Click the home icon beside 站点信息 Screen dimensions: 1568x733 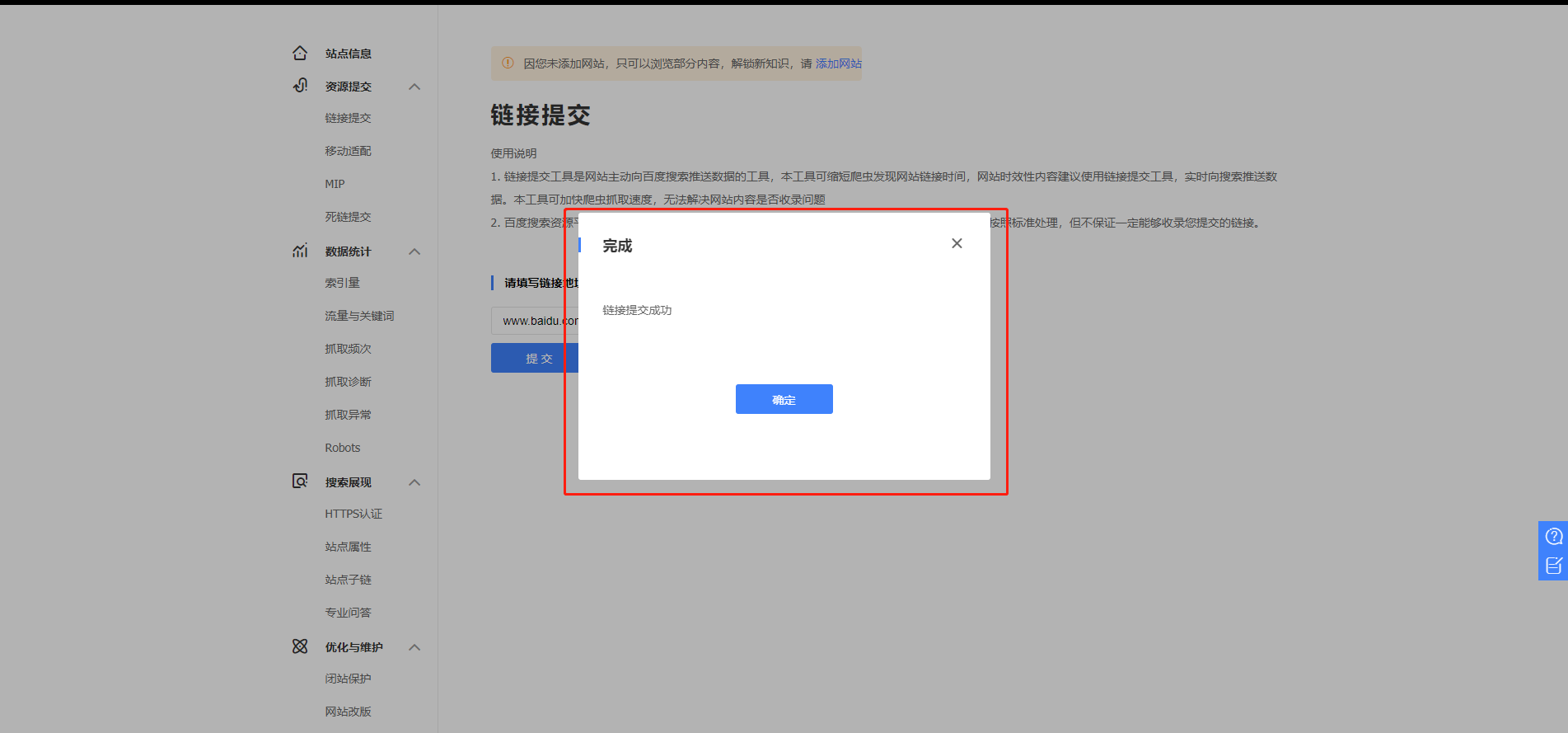pyautogui.click(x=300, y=53)
